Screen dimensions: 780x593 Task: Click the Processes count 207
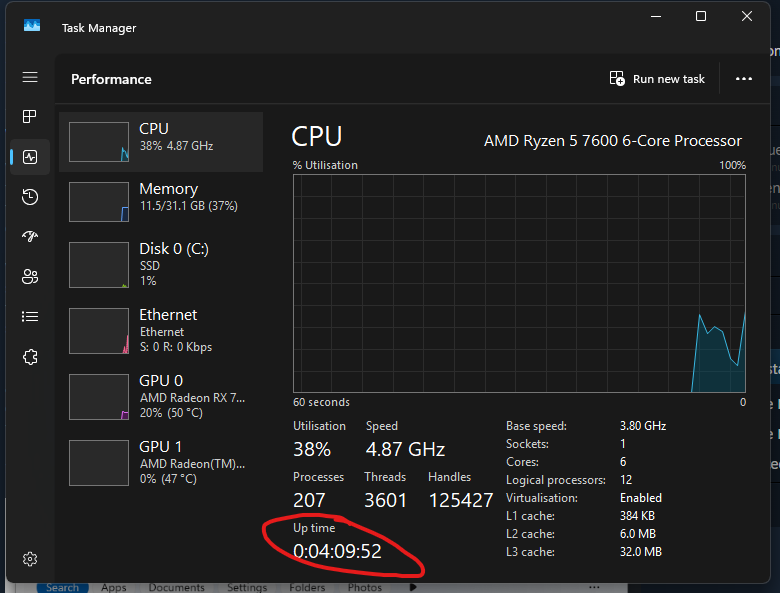pos(309,500)
